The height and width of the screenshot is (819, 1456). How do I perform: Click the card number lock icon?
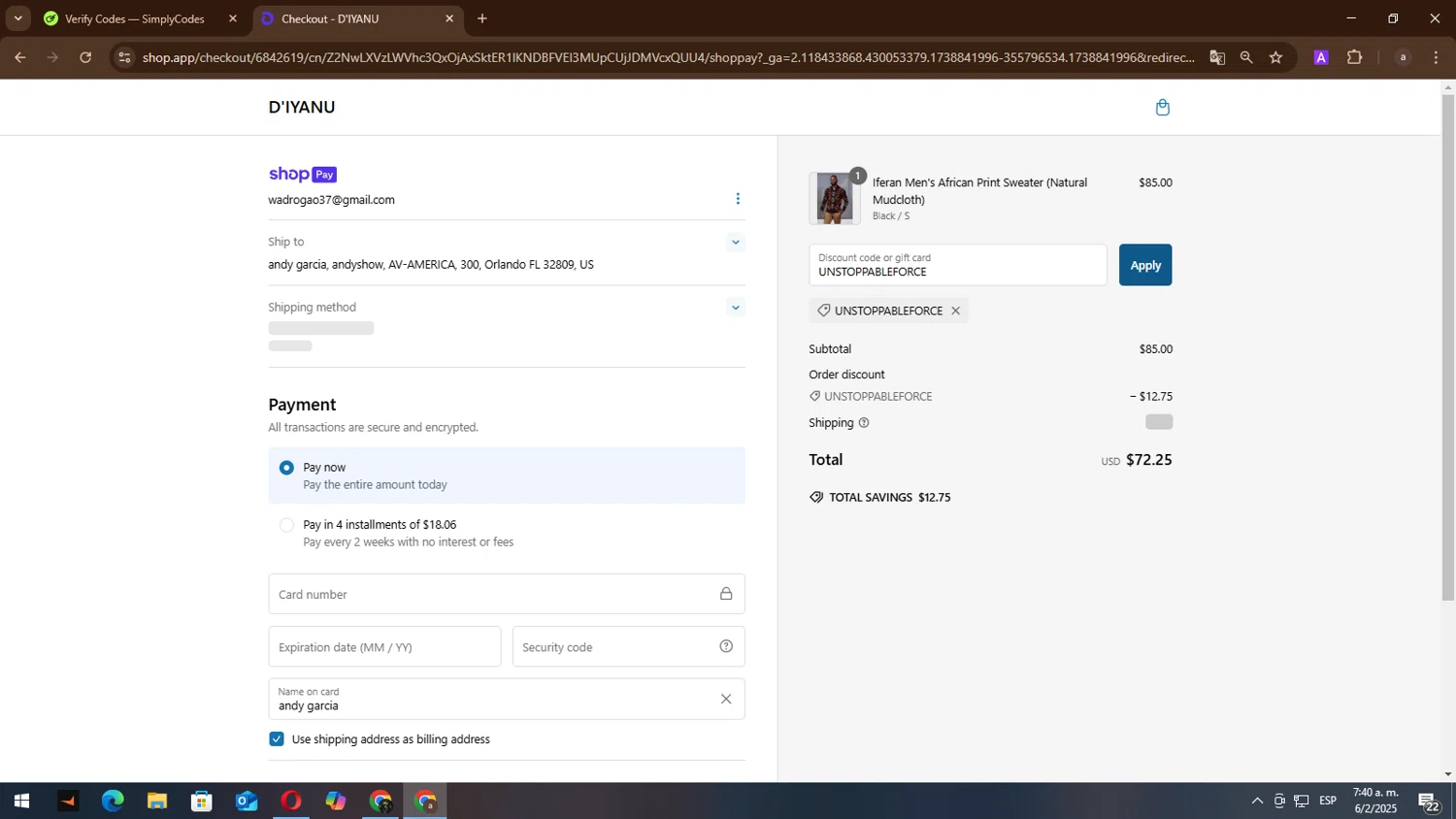tap(726, 594)
